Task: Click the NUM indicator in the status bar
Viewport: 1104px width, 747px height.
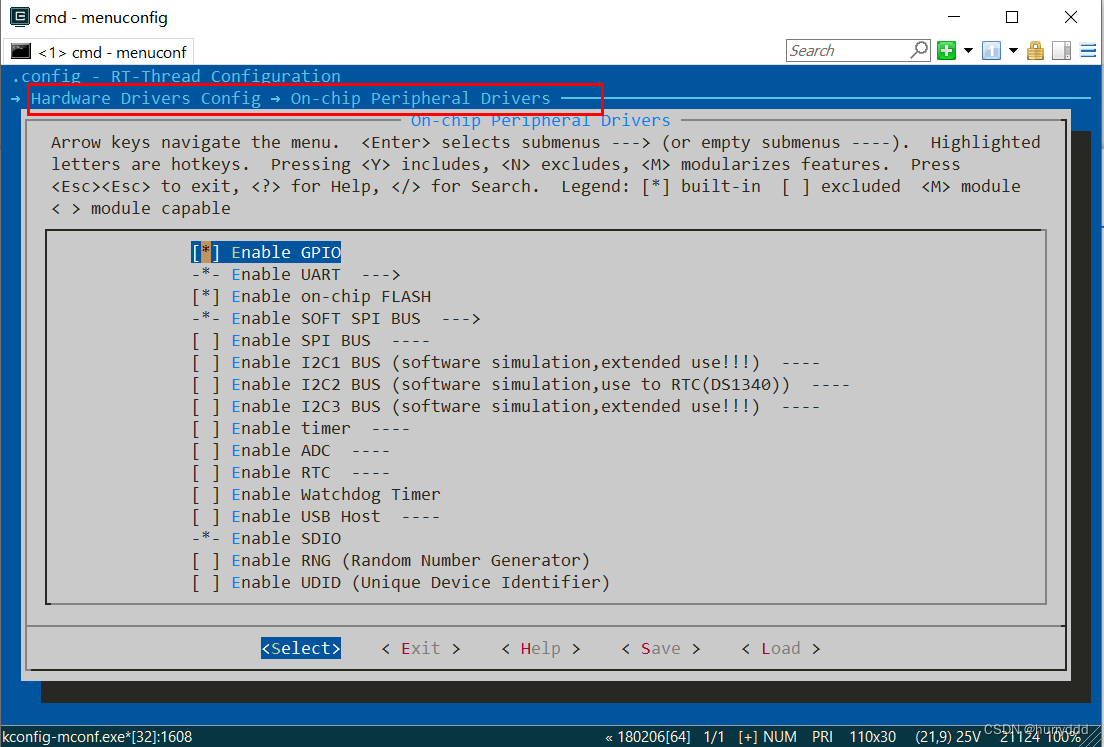Action: pos(780,736)
